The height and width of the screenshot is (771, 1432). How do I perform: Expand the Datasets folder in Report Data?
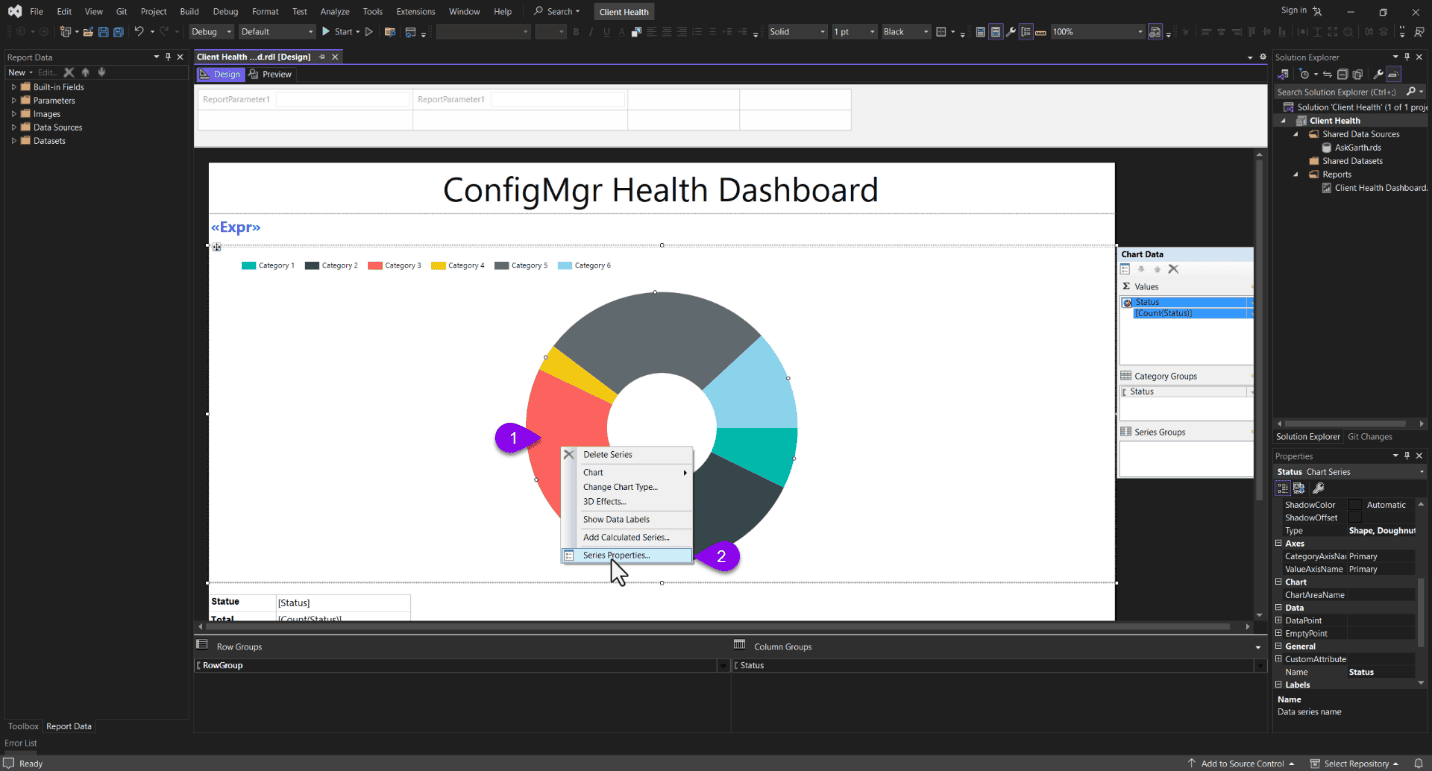click(14, 141)
